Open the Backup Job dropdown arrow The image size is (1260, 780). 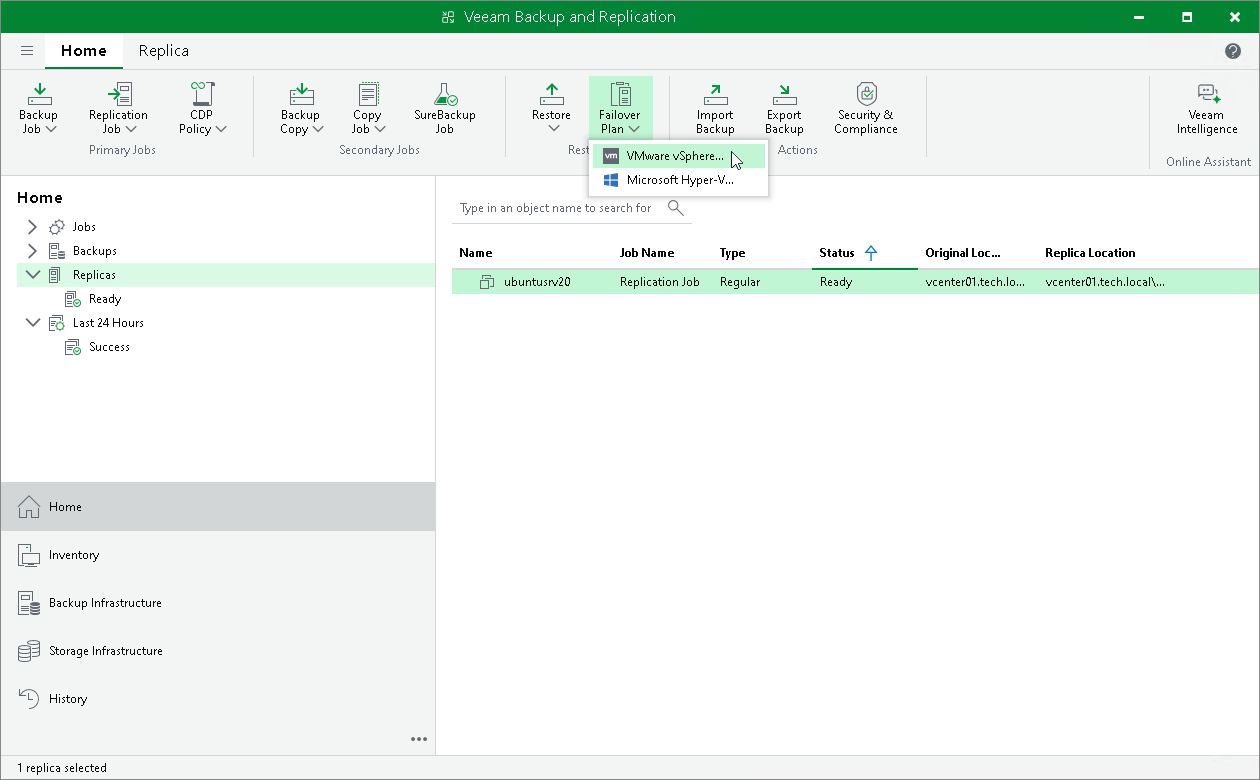click(51, 129)
